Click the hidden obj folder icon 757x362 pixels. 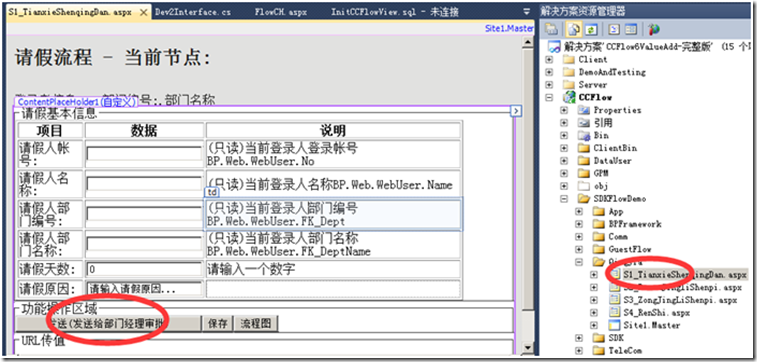point(584,186)
